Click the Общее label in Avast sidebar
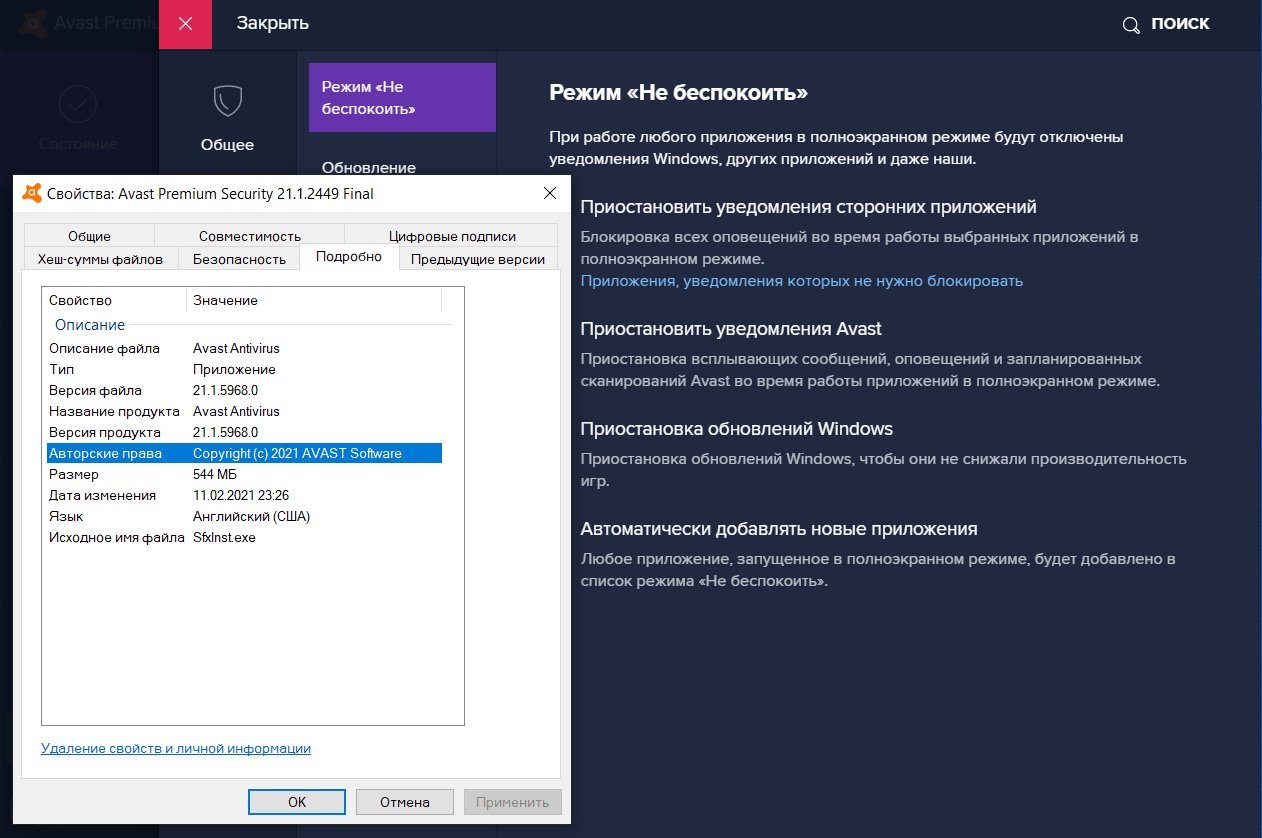The width and height of the screenshot is (1262, 838). (x=227, y=145)
